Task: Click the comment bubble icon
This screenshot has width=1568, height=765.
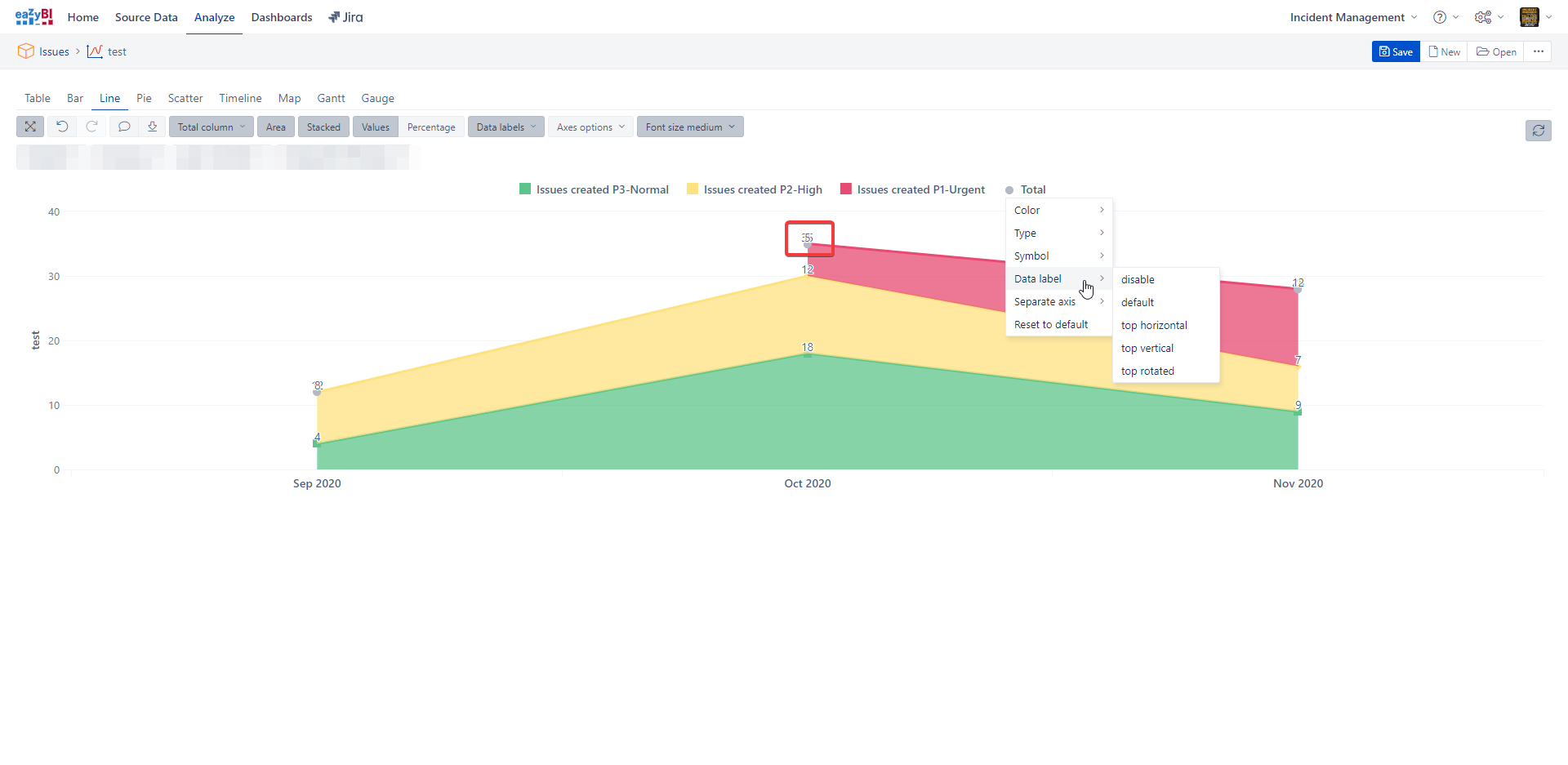Action: click(x=124, y=127)
